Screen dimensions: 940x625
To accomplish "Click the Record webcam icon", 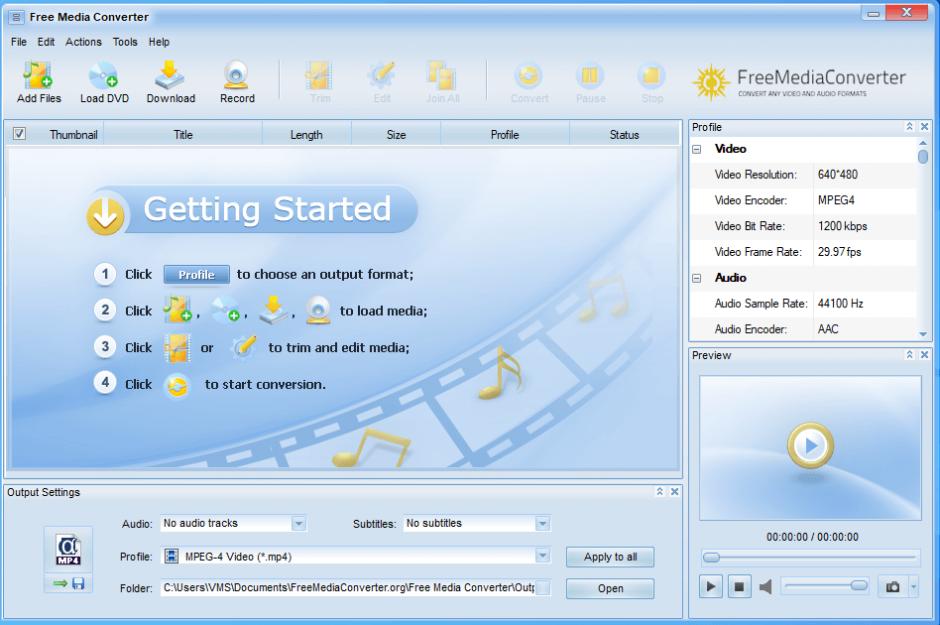I will 236,76.
